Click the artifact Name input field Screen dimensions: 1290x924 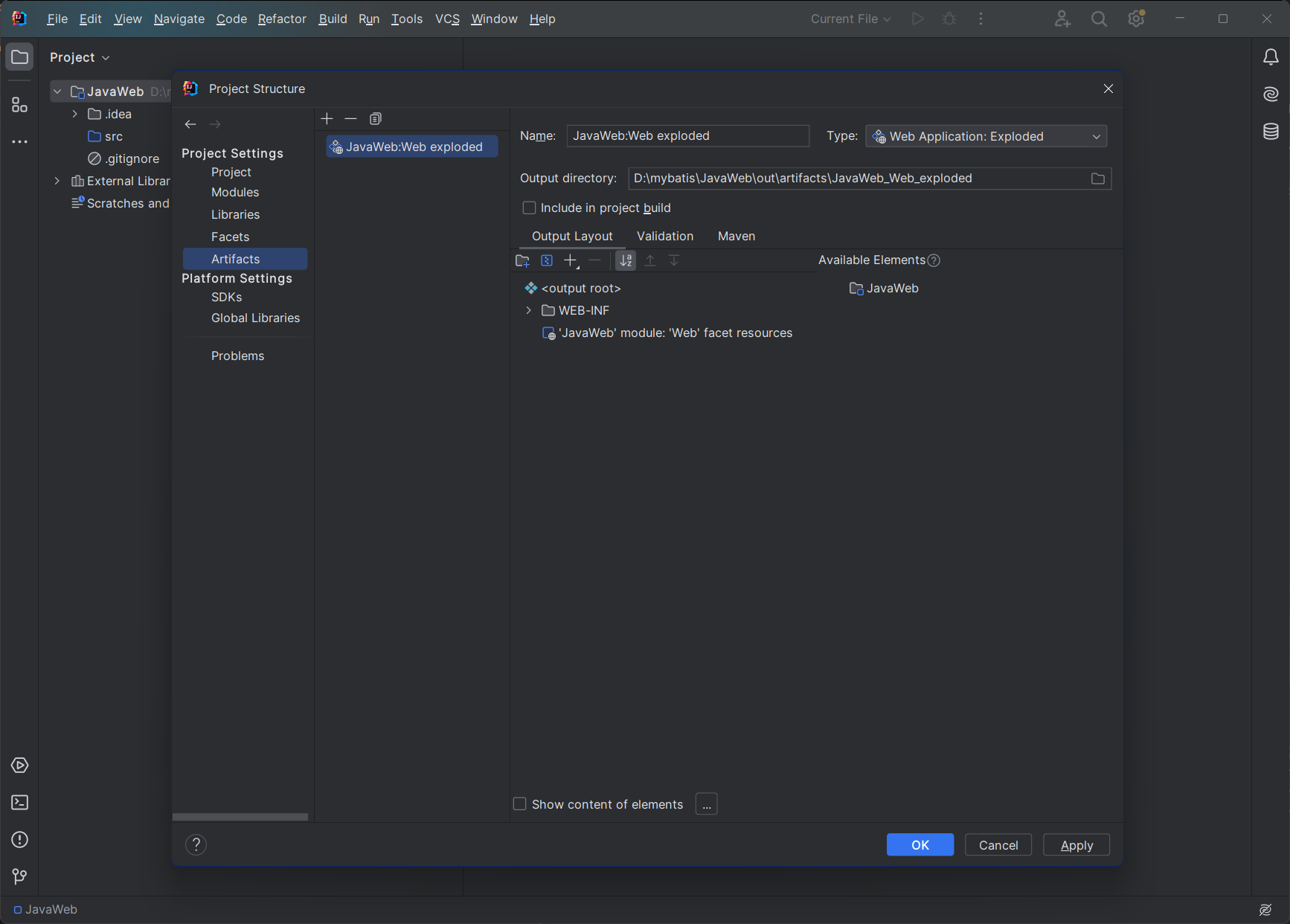[x=687, y=136]
